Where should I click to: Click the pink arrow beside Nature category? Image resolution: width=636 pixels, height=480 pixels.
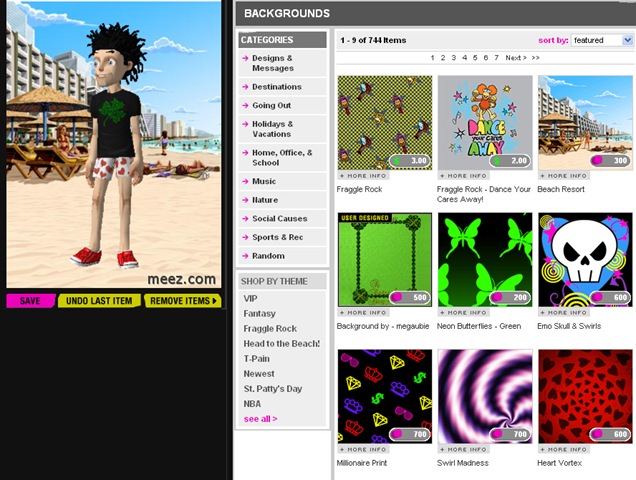(x=245, y=200)
